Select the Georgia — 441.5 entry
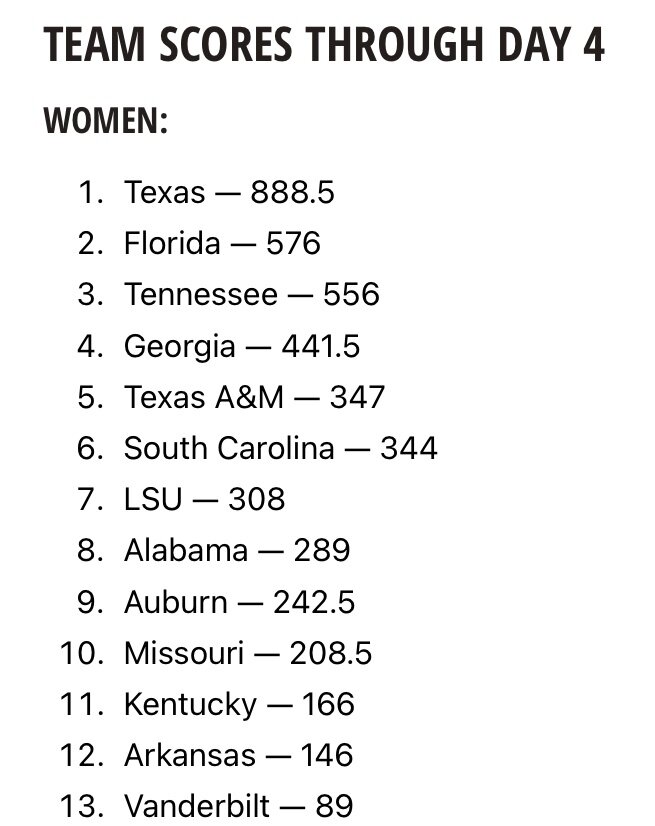Viewport: 655px width, 826px height. click(242, 346)
